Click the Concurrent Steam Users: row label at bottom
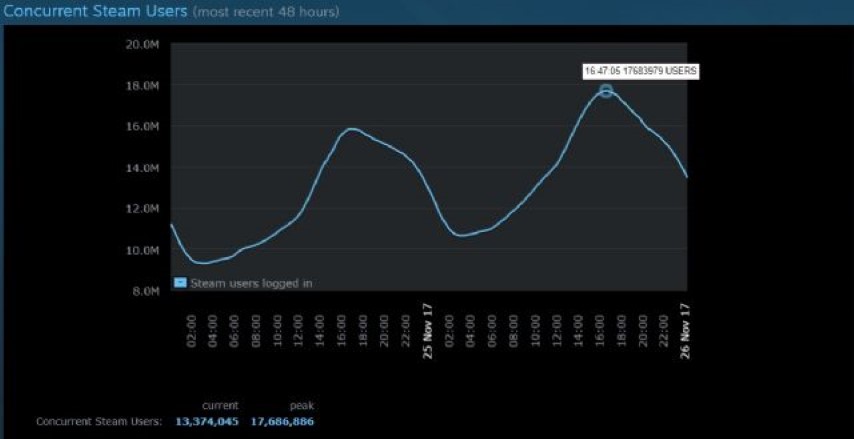This screenshot has width=854, height=439. pyautogui.click(x=99, y=422)
